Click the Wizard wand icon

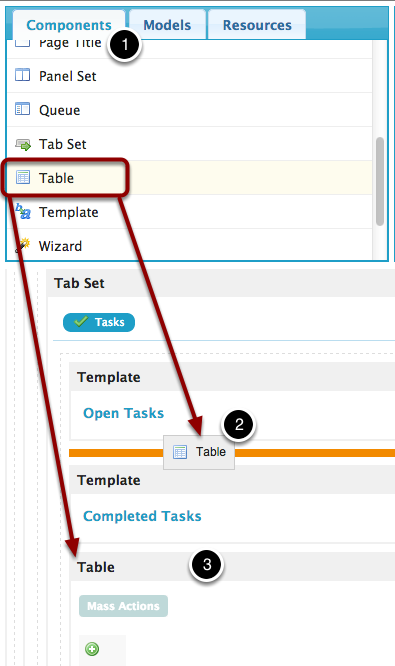(23, 245)
